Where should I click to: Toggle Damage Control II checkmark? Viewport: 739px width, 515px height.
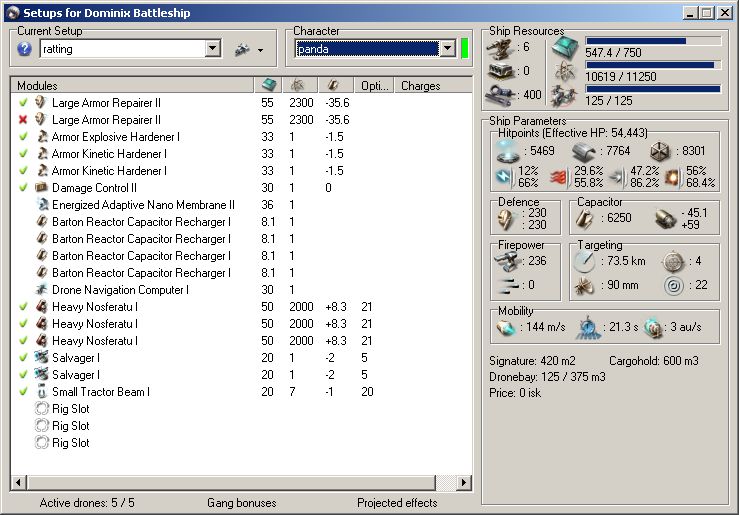(23, 188)
